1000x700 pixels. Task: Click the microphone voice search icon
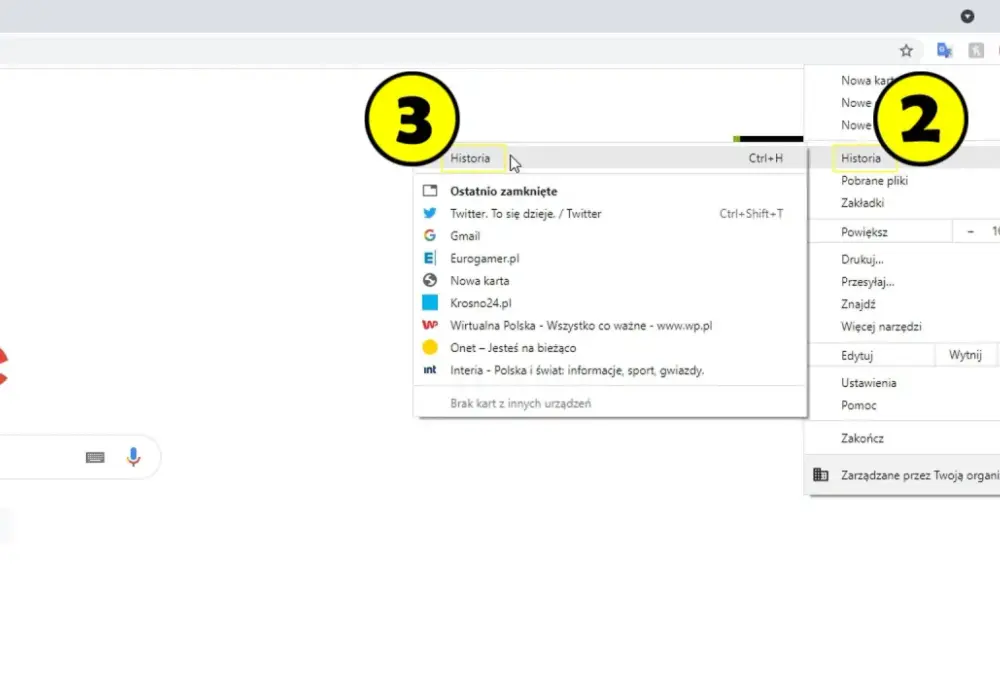(x=133, y=456)
